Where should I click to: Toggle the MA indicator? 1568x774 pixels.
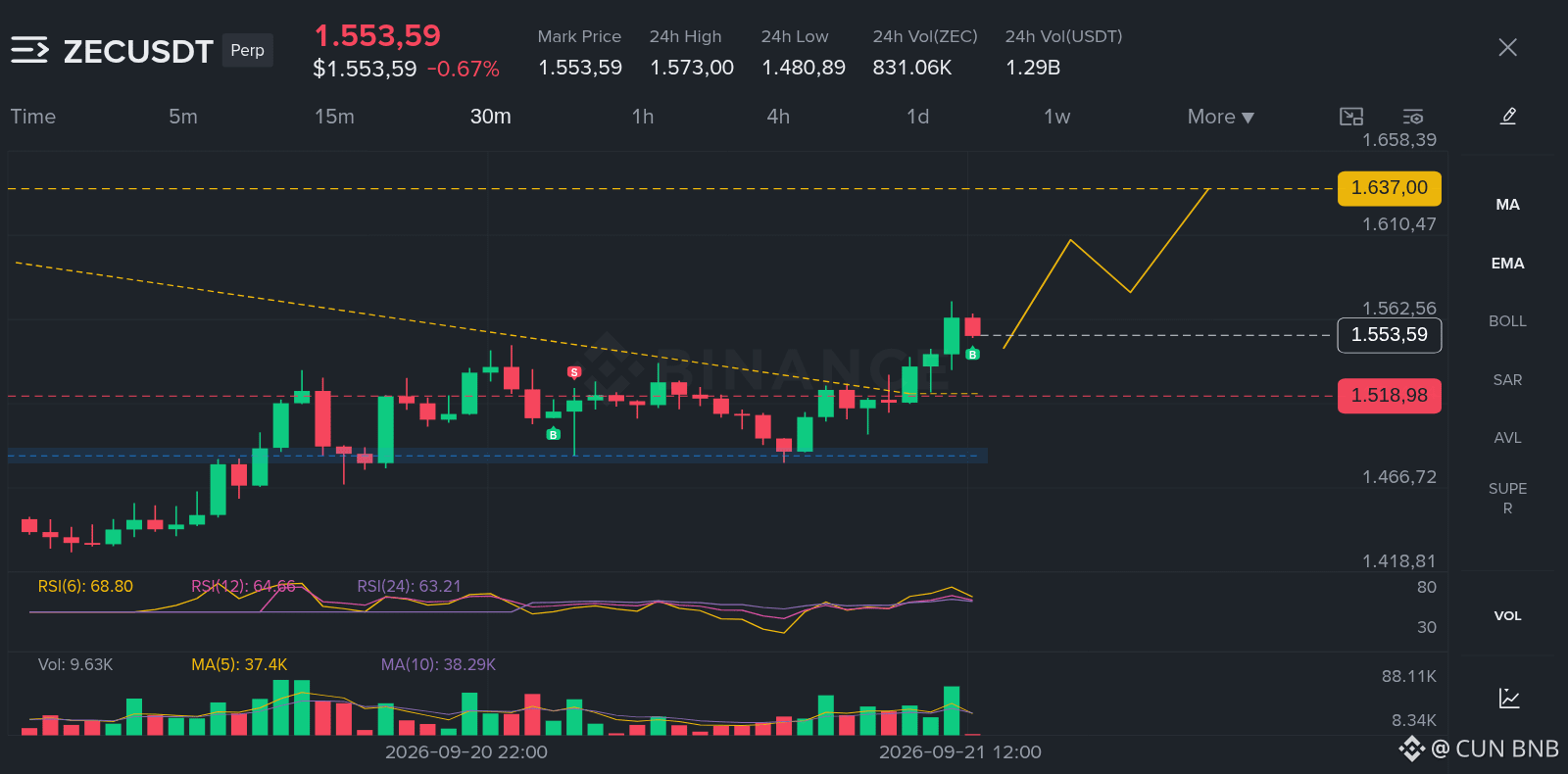point(1507,205)
